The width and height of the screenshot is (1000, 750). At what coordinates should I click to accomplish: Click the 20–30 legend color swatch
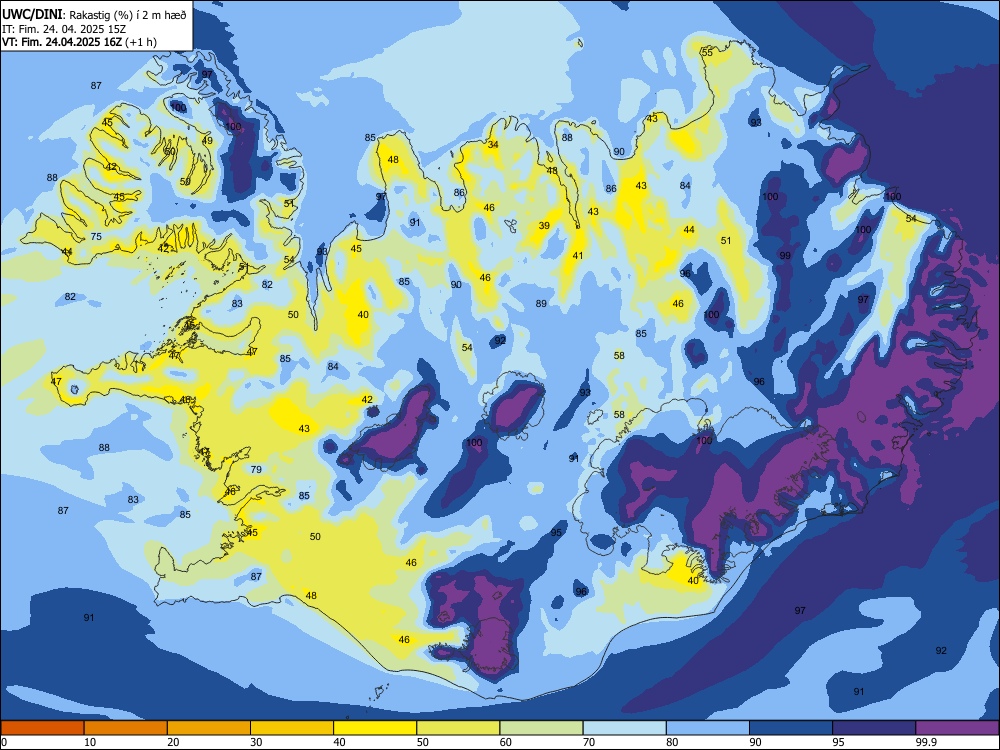[x=209, y=728]
